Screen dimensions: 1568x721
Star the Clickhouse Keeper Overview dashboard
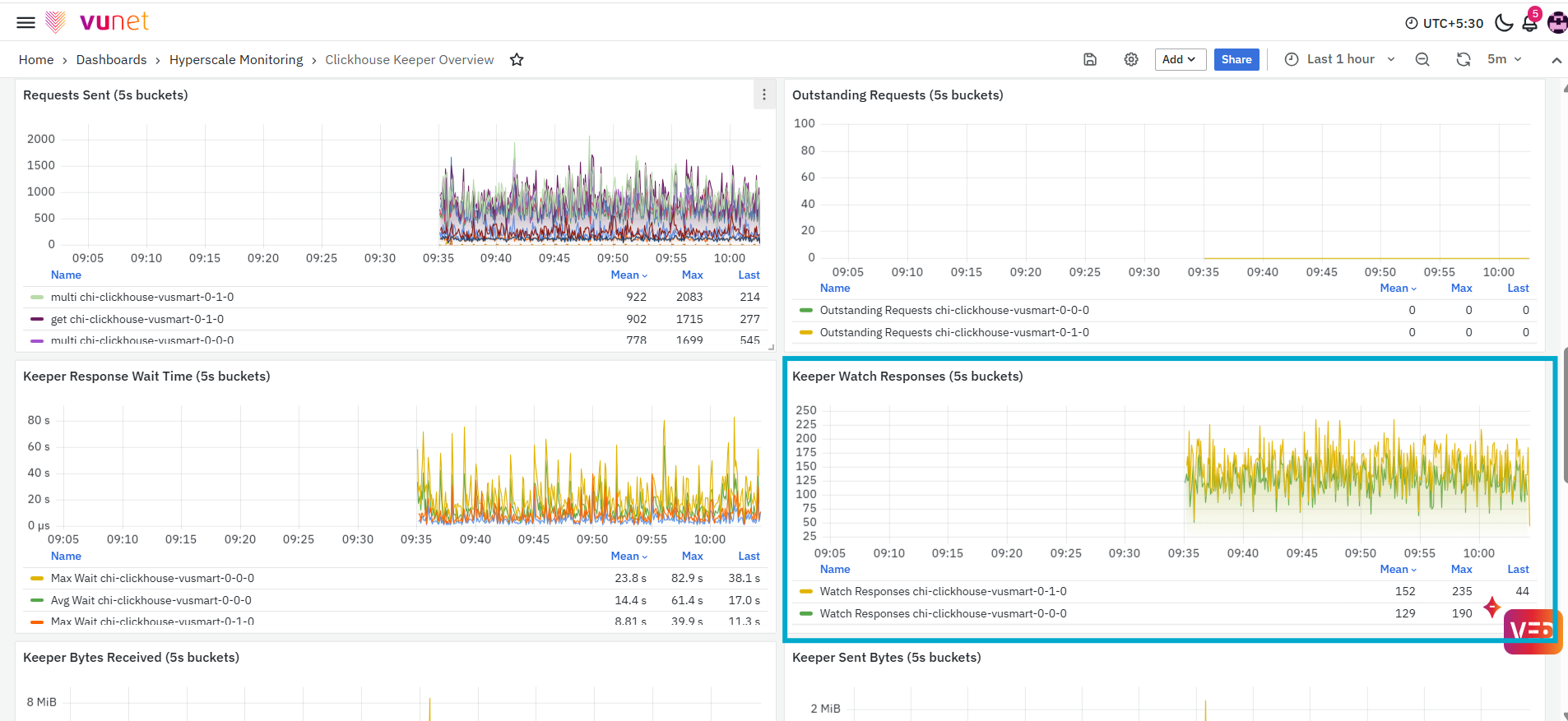pos(517,59)
